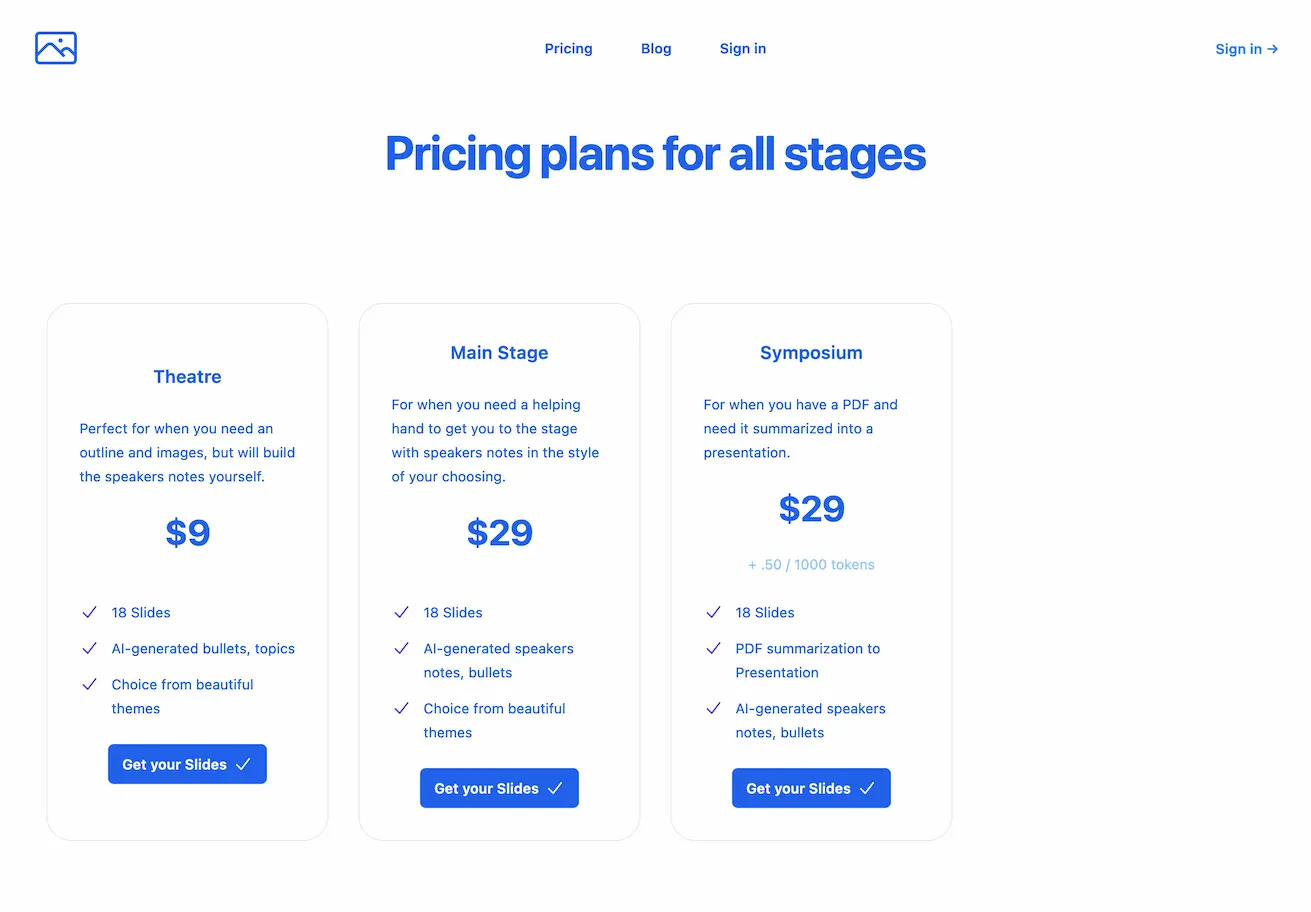This screenshot has width=1311, height=912.
Task: Click the checkmark beside AI-generated bullets, topics
Action: pos(89,648)
